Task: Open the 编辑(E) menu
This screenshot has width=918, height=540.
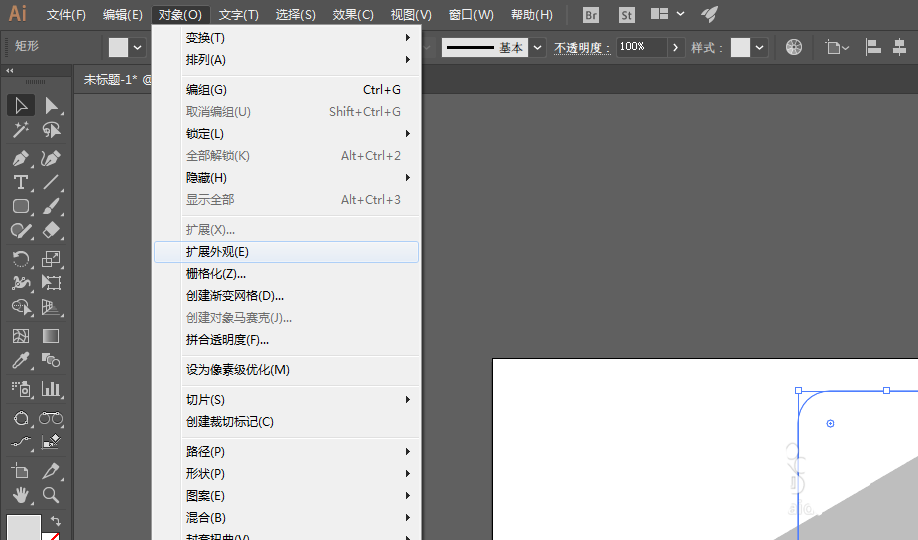Action: point(122,15)
